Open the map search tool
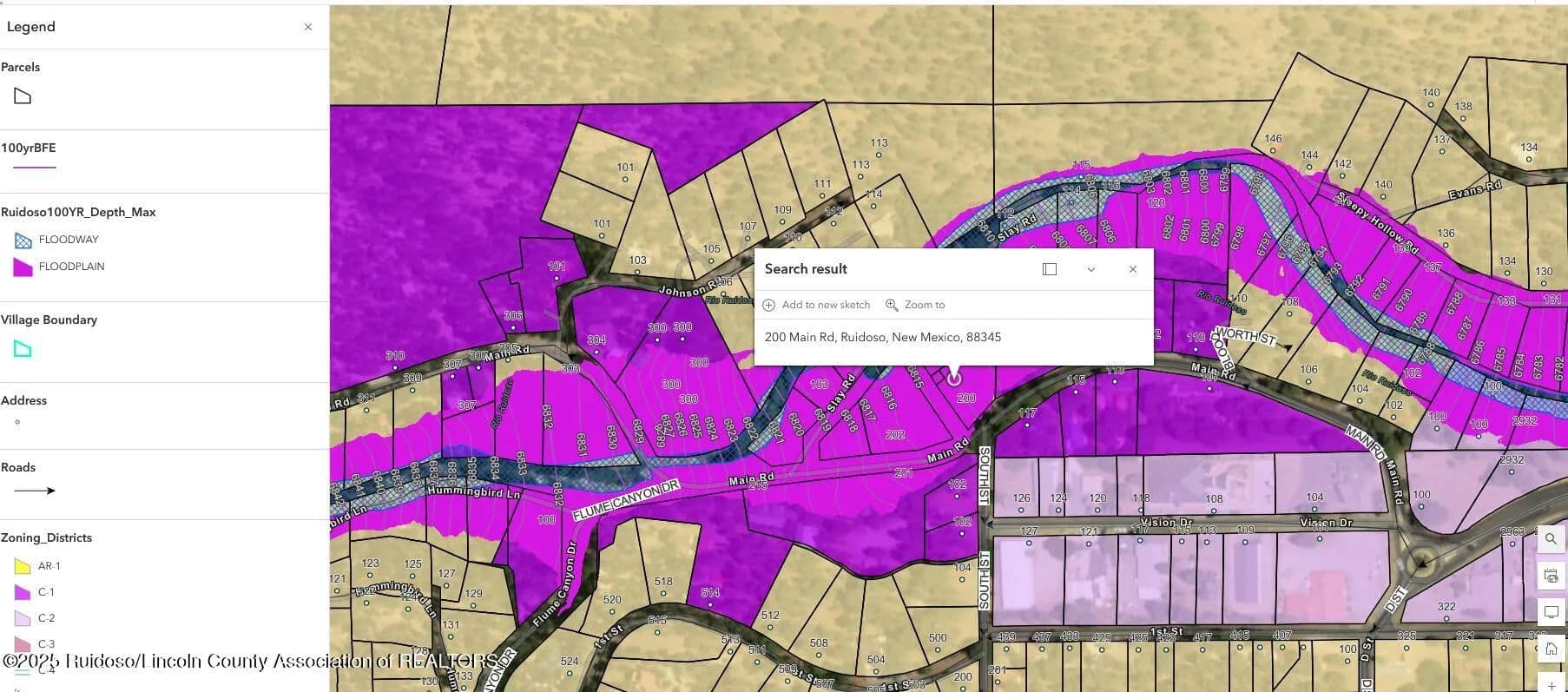This screenshot has width=1568, height=692. 1551,539
